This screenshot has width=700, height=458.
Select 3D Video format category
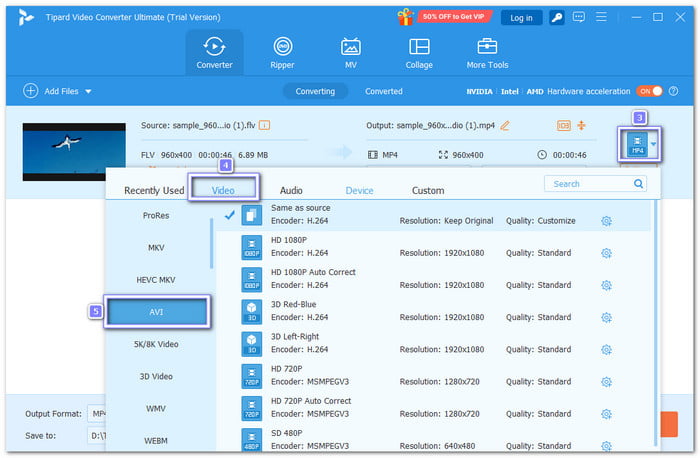pyautogui.click(x=156, y=376)
